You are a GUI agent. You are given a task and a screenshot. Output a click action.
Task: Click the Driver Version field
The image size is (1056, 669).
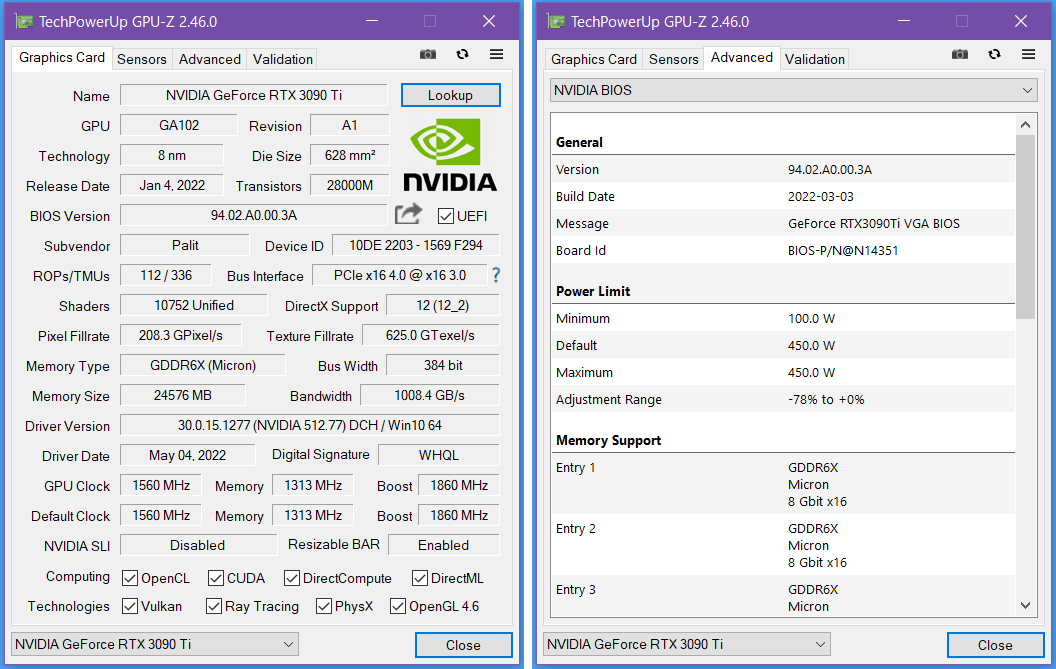(x=310, y=425)
